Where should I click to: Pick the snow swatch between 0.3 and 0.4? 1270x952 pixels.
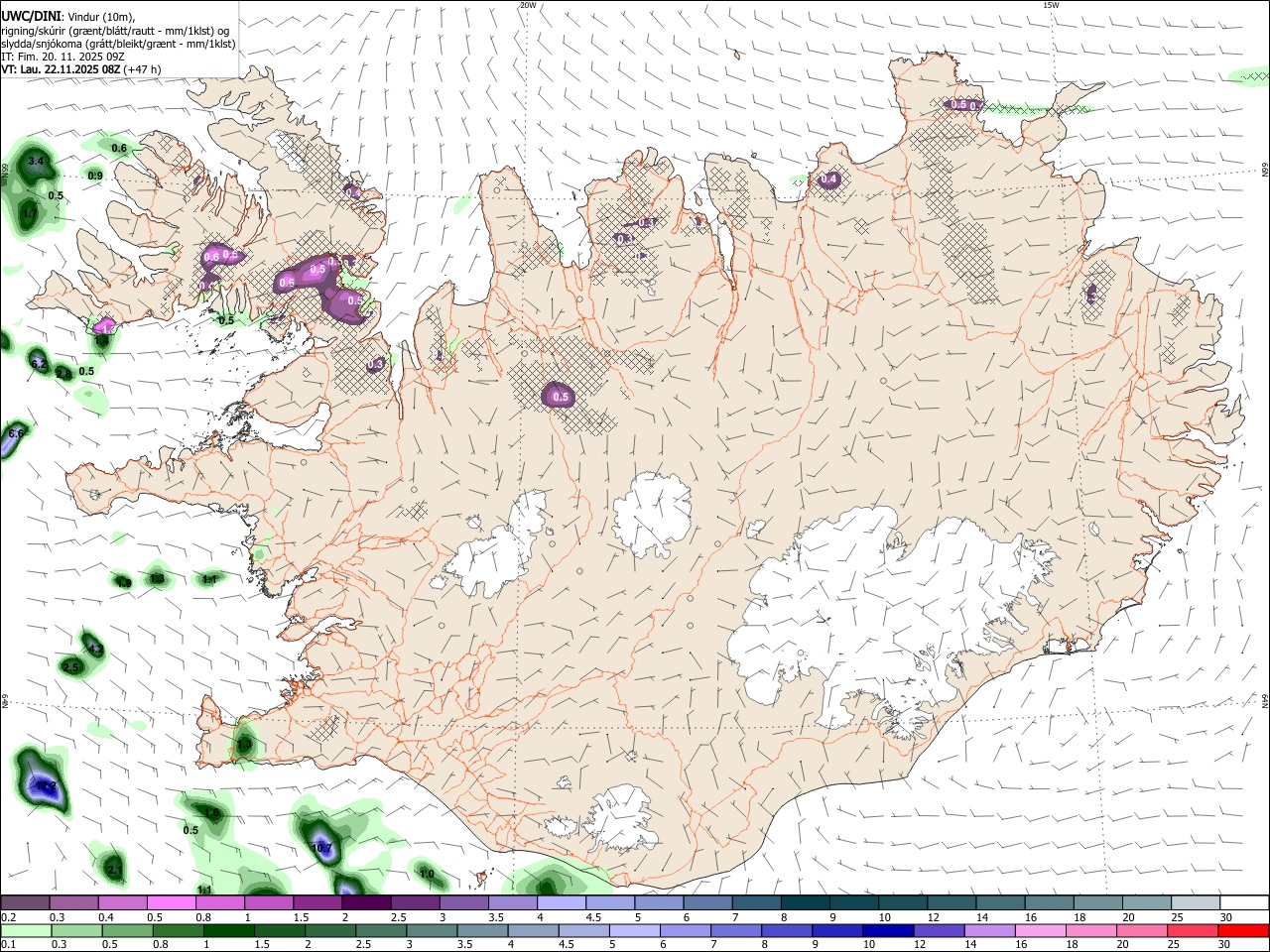(74, 902)
